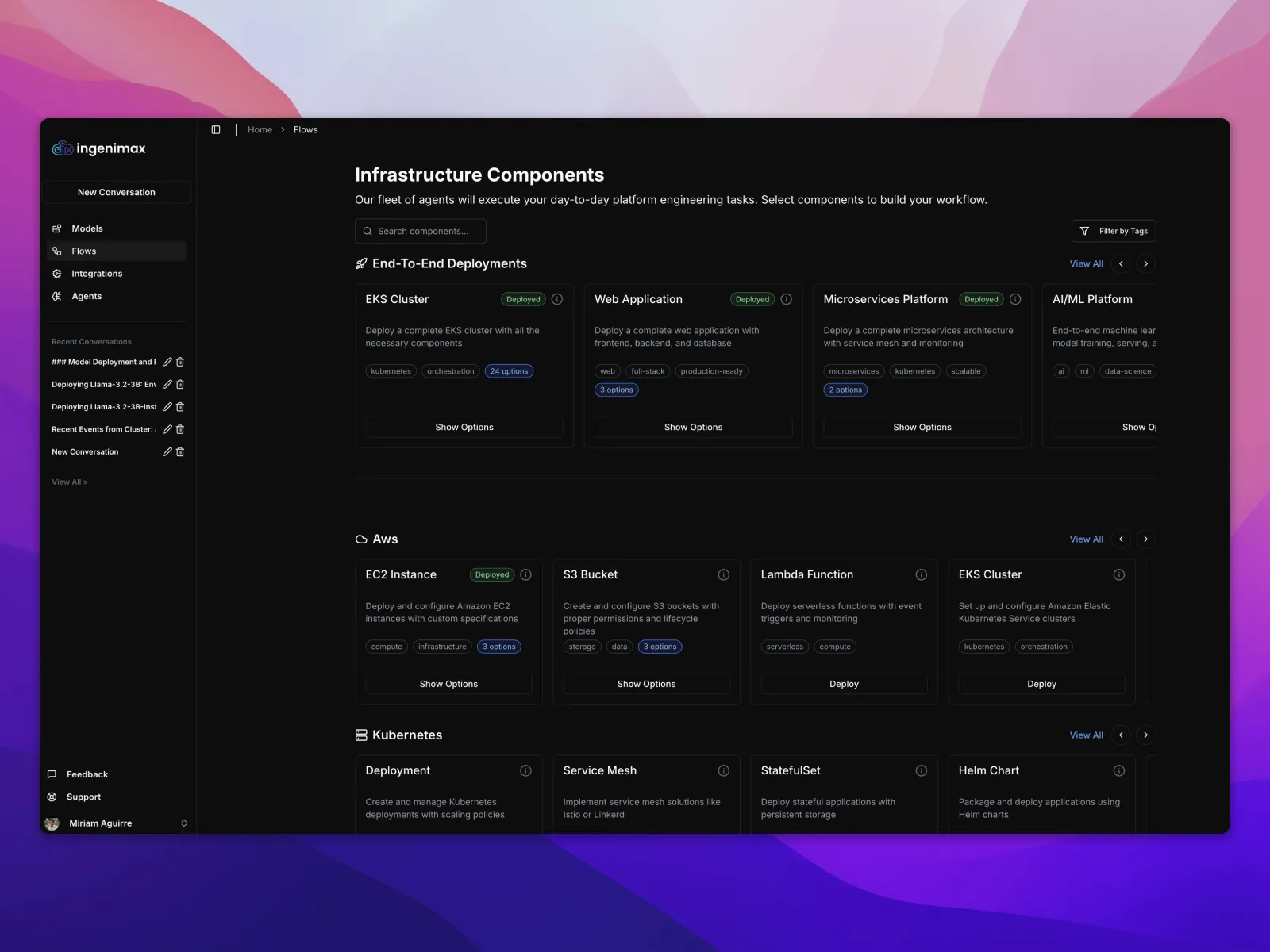This screenshot has height=952, width=1270.
Task: Click View All link for Aws section
Action: tap(1086, 539)
